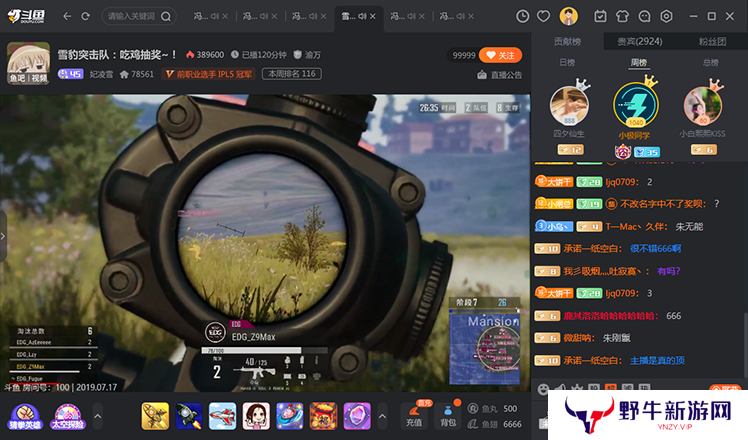Open the 本周排名 116 ranking button
The width and height of the screenshot is (748, 440).
pos(291,74)
